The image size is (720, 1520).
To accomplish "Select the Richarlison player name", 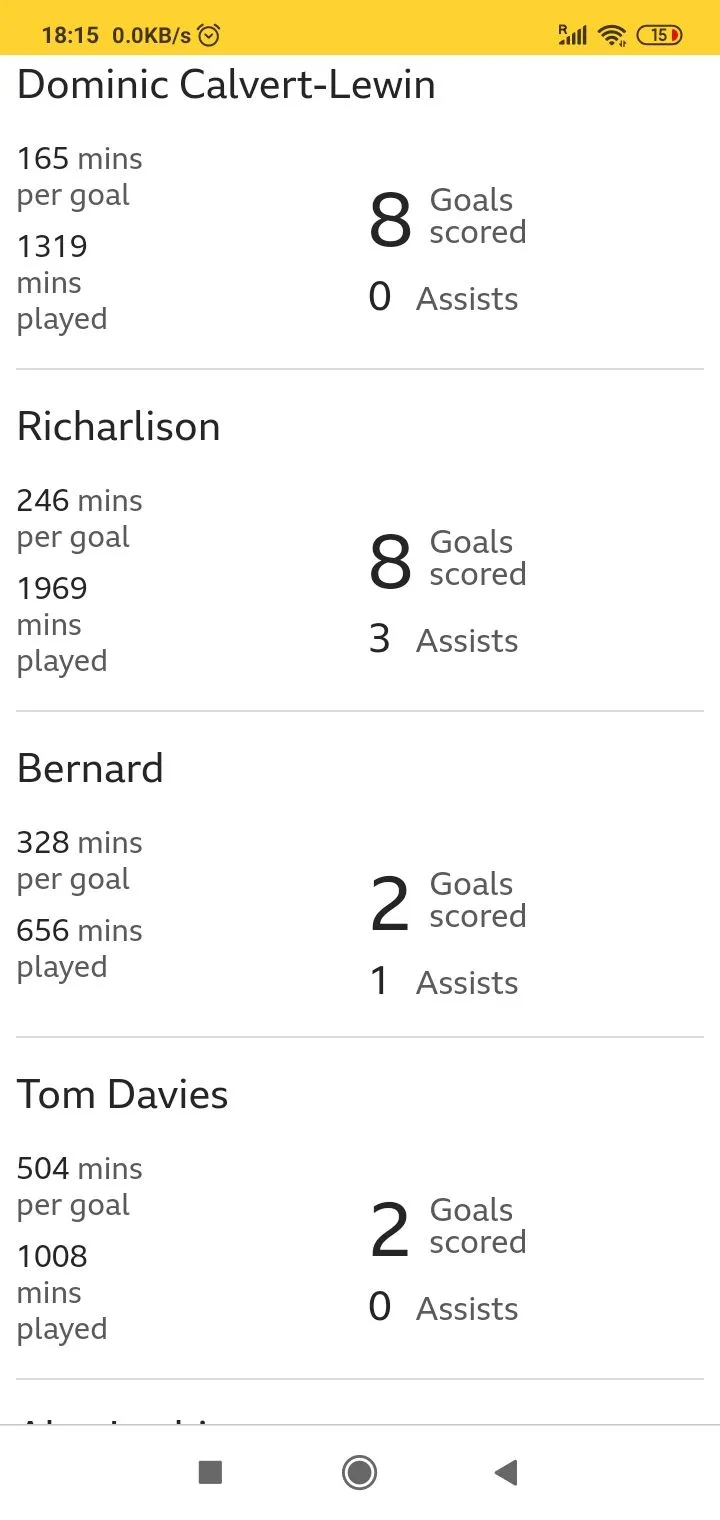I will [118, 426].
